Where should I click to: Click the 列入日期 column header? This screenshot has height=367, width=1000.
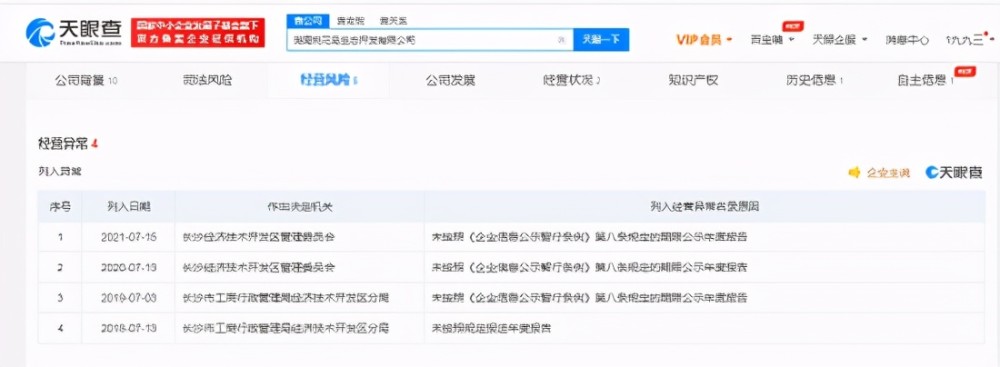[x=129, y=207]
